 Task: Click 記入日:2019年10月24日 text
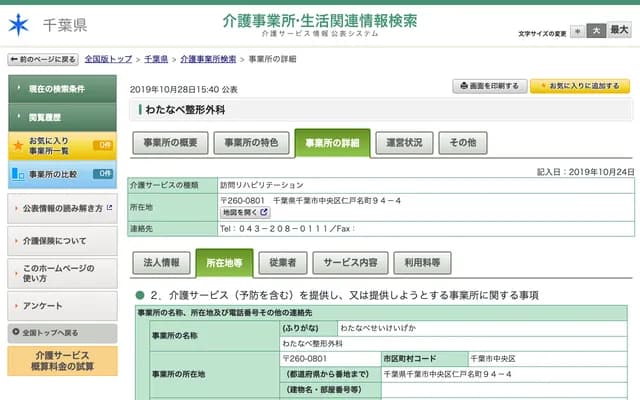point(585,172)
